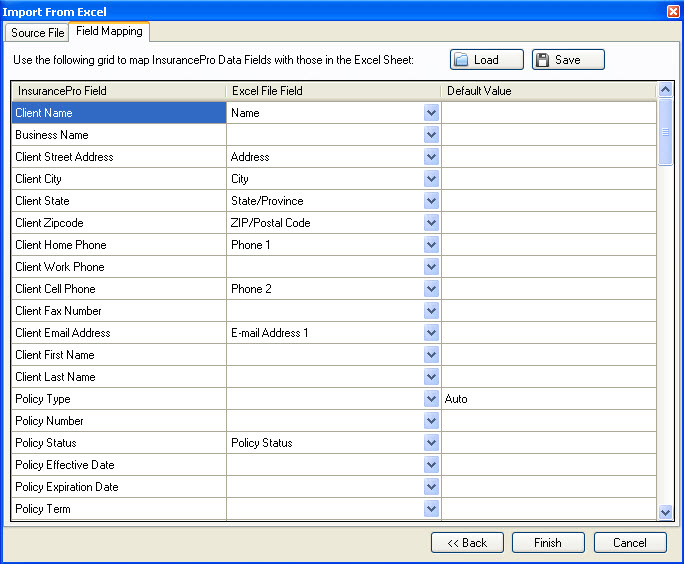
Task: Select the Policy Type row label
Action: 119,399
